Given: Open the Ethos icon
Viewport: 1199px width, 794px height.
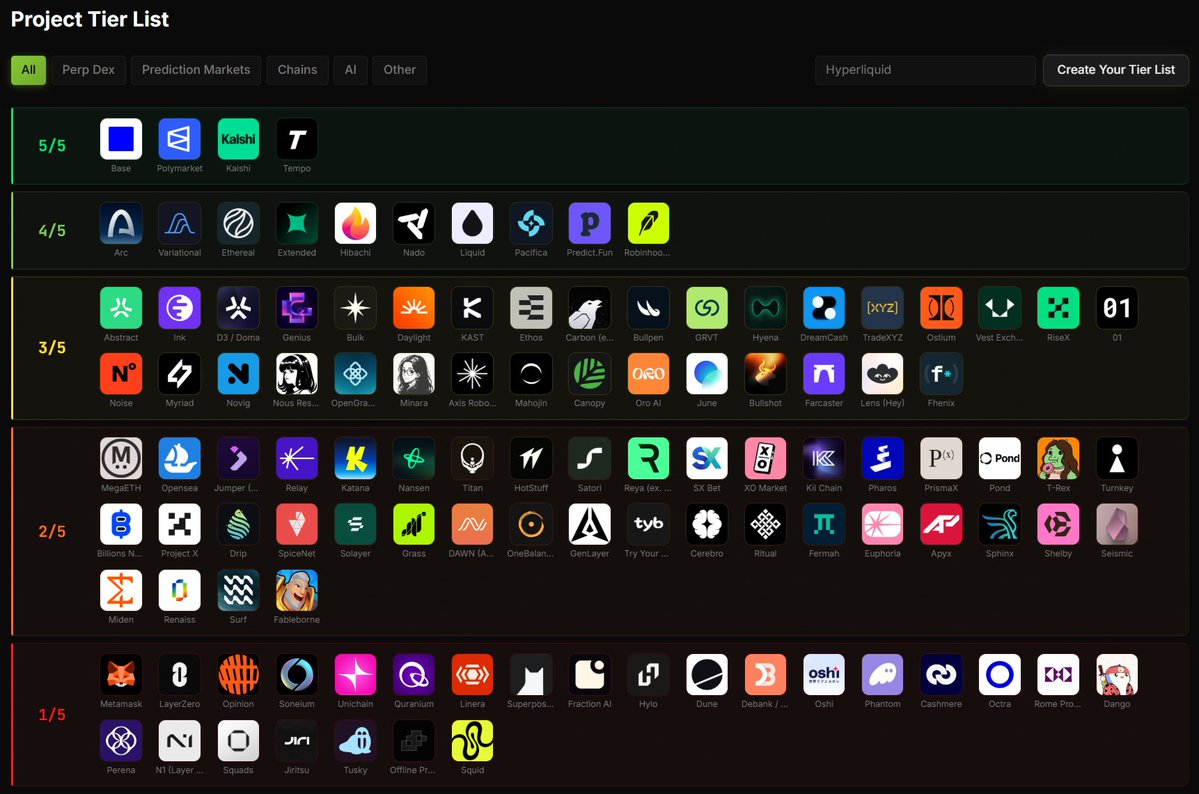Looking at the screenshot, I should pos(531,308).
